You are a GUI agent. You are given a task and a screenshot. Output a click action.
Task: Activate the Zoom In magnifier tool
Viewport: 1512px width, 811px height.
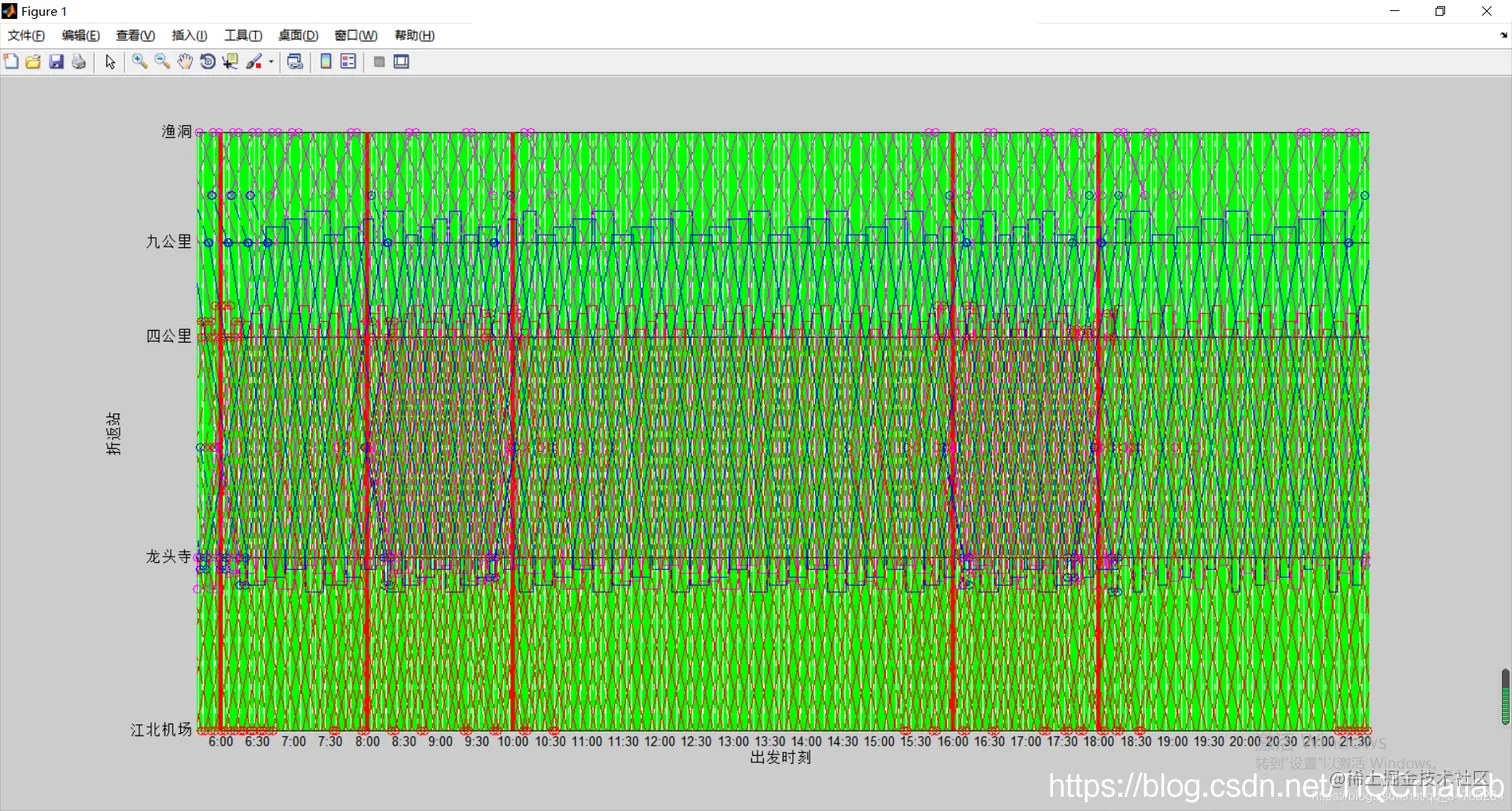point(140,62)
